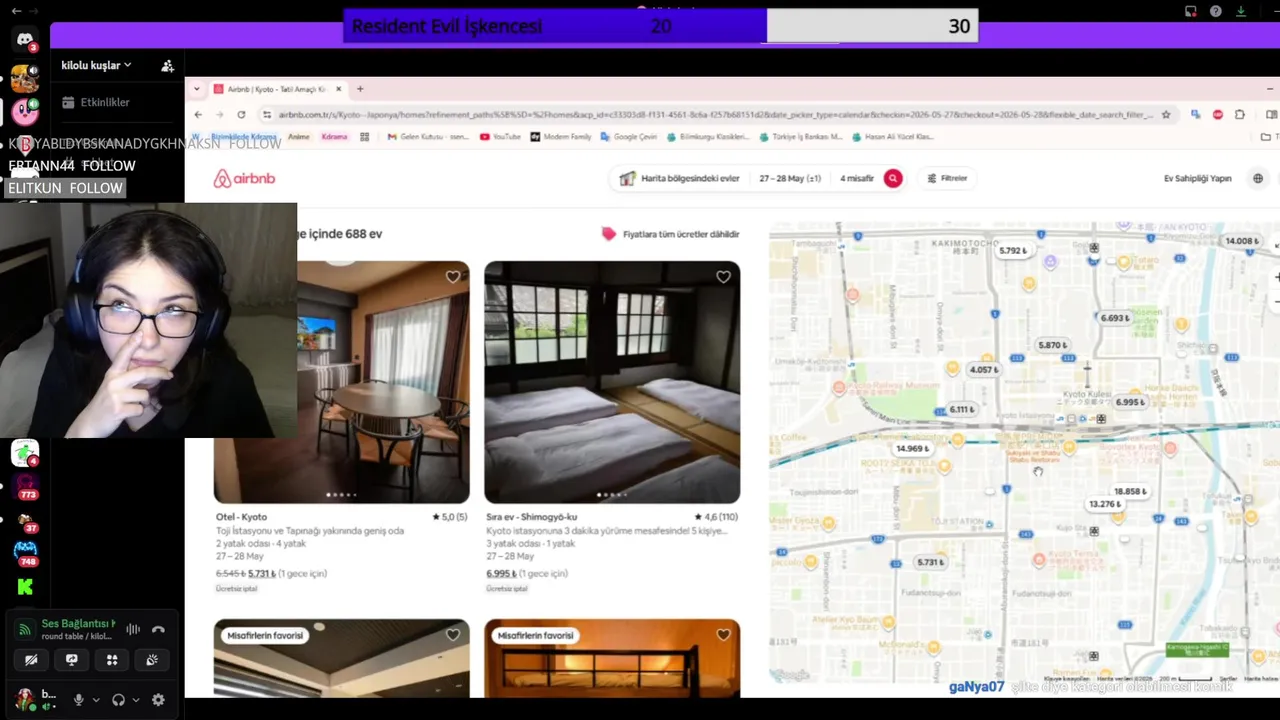Select the 18.858 ₺ map price marker
Viewport: 1280px width, 720px height.
[1130, 491]
